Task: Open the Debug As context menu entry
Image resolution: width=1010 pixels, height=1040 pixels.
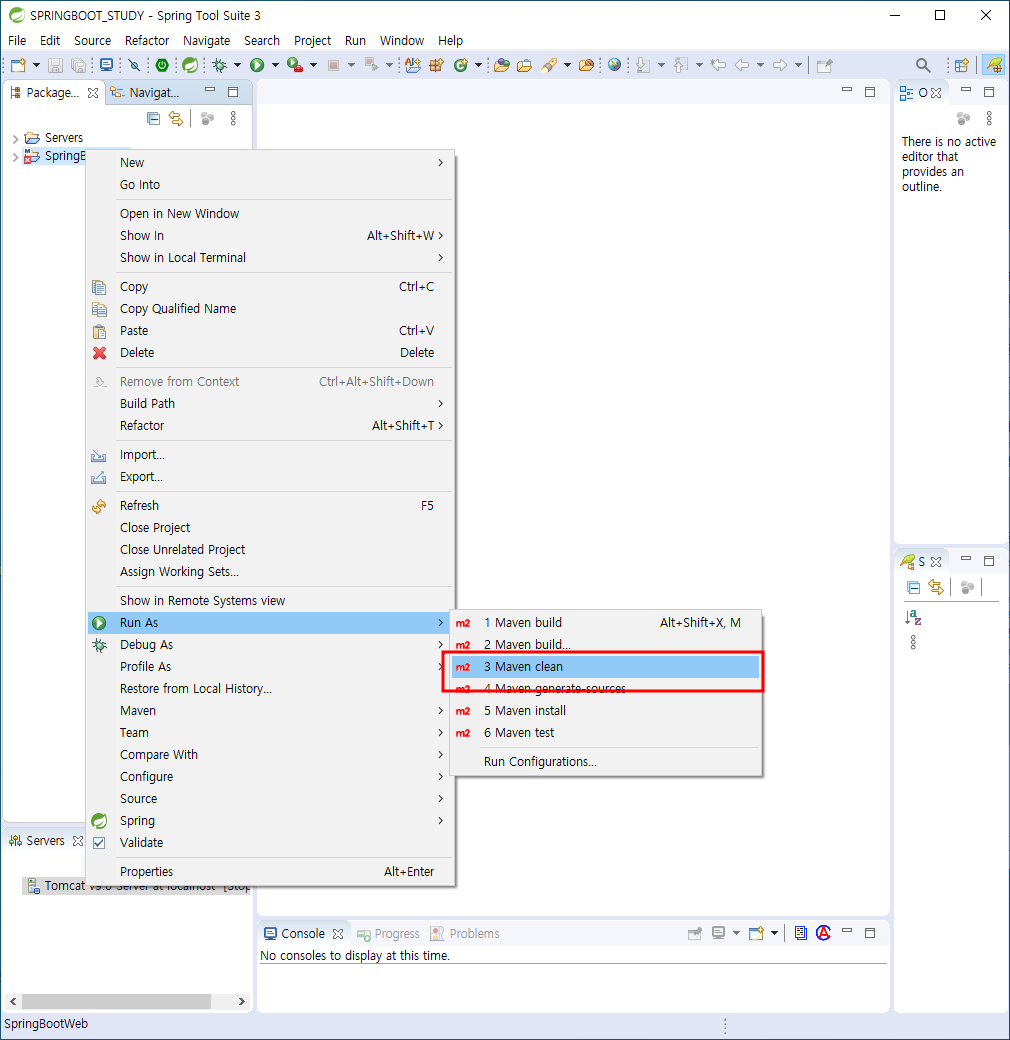Action: click(269, 645)
